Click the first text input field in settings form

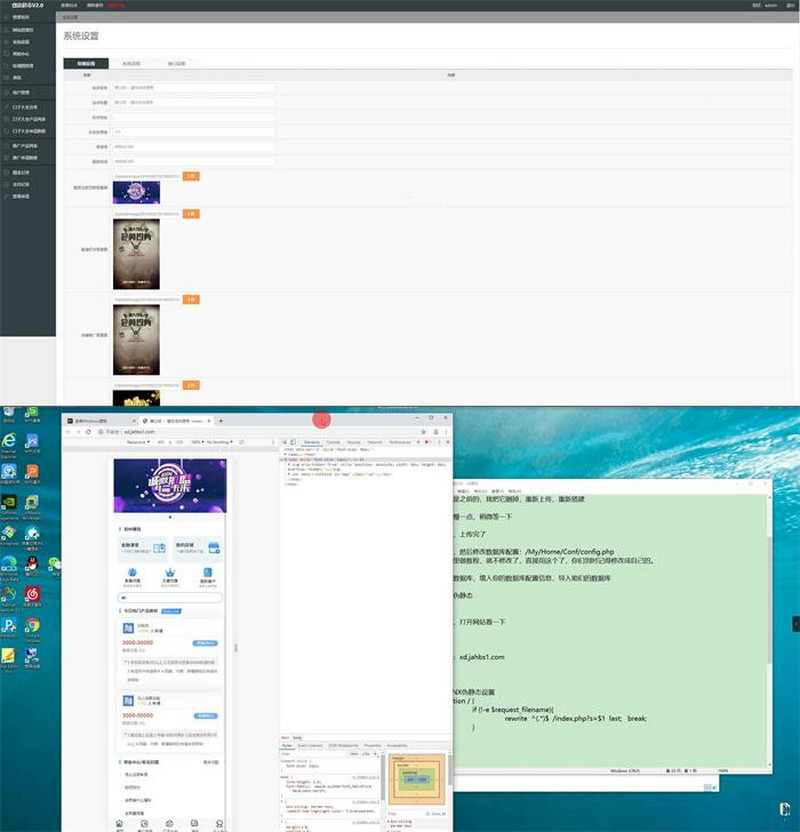pyautogui.click(x=194, y=88)
